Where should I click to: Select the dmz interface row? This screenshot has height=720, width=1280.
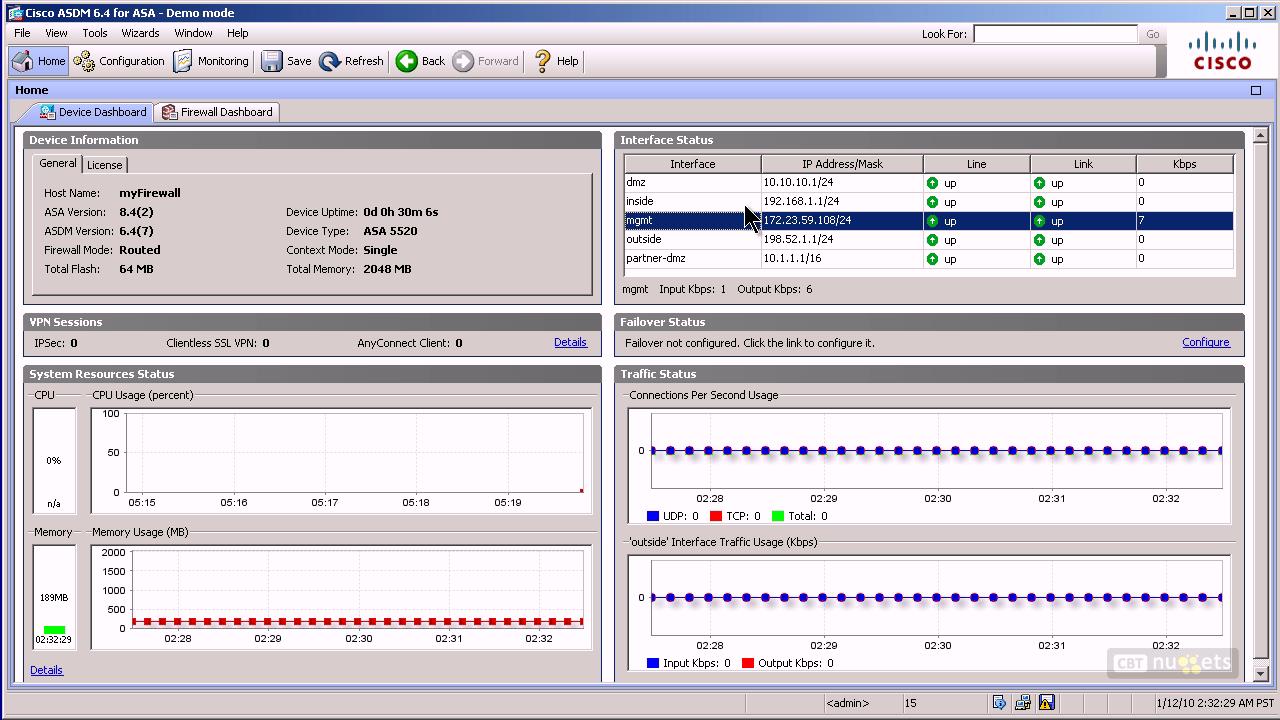click(928, 183)
